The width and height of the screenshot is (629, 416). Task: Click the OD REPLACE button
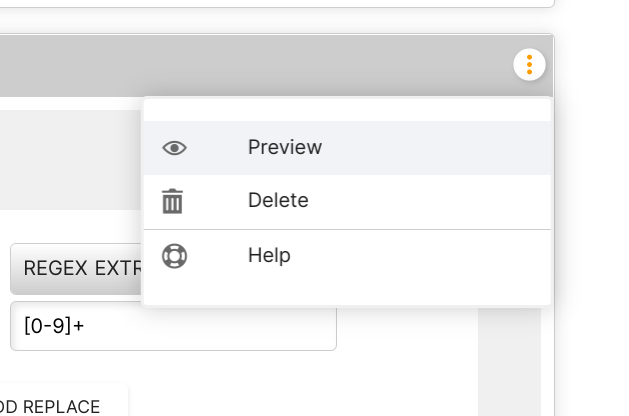(60, 401)
